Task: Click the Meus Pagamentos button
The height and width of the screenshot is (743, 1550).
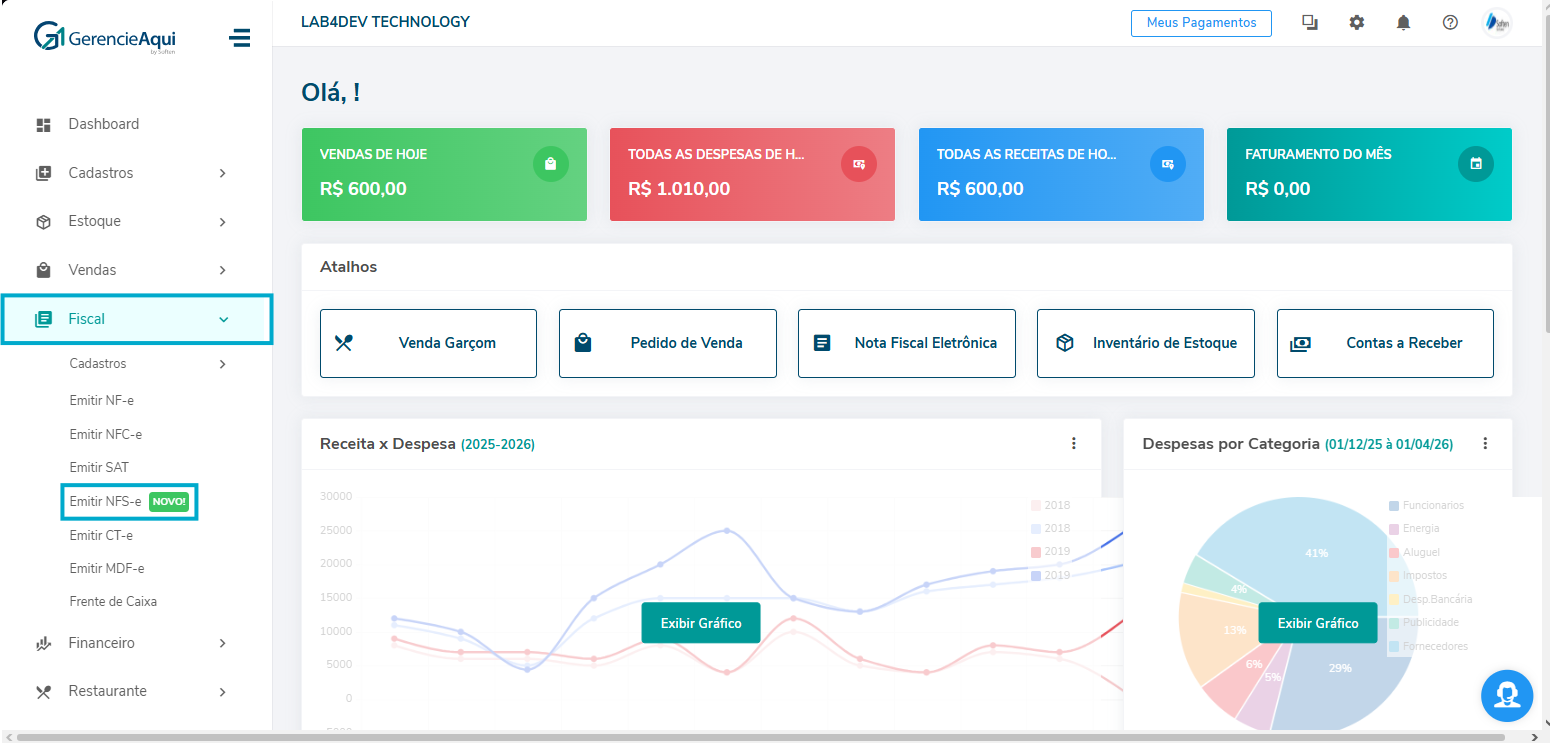Action: coord(1201,23)
